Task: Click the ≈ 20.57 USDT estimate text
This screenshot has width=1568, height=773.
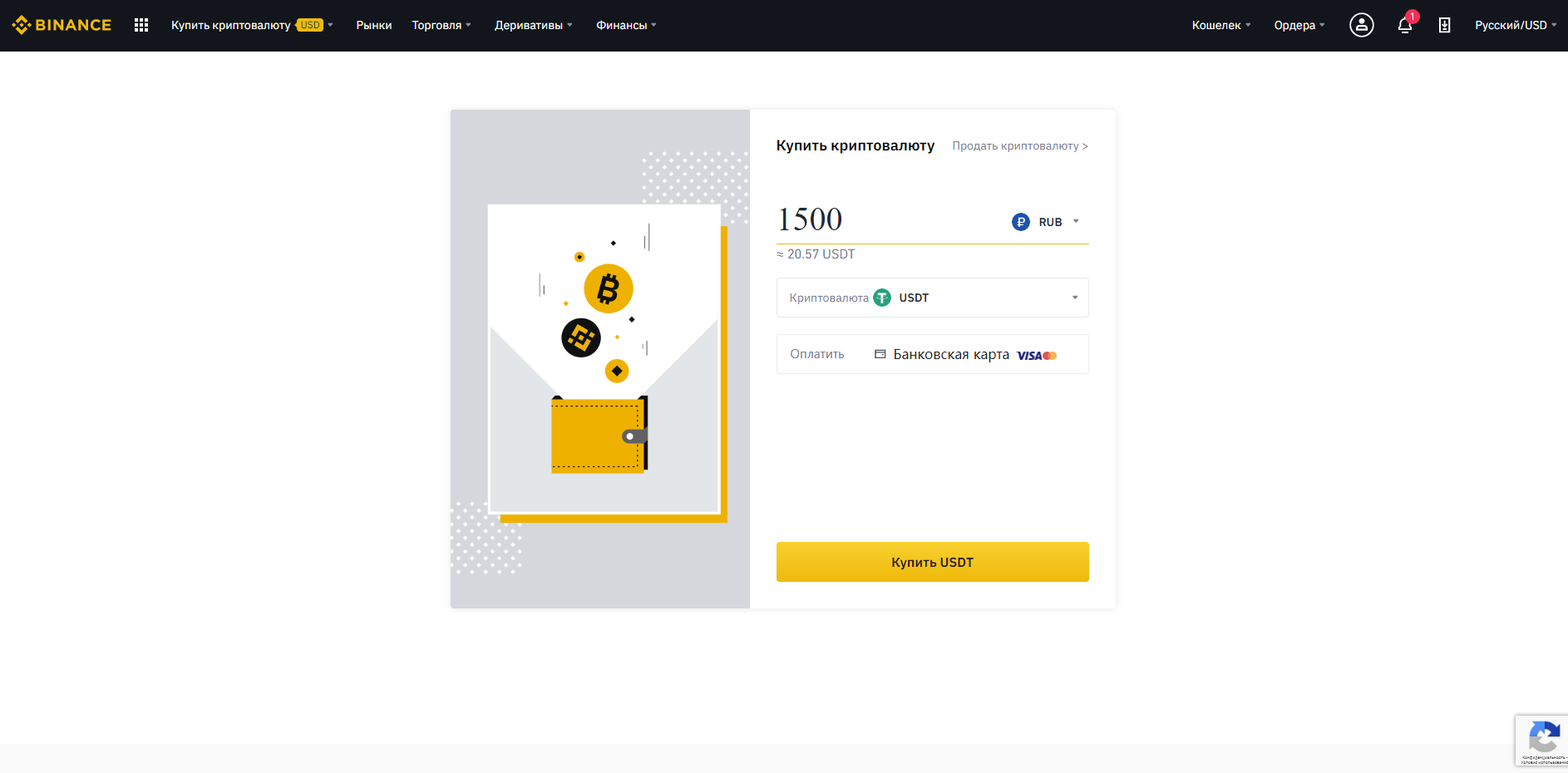Action: 816,254
